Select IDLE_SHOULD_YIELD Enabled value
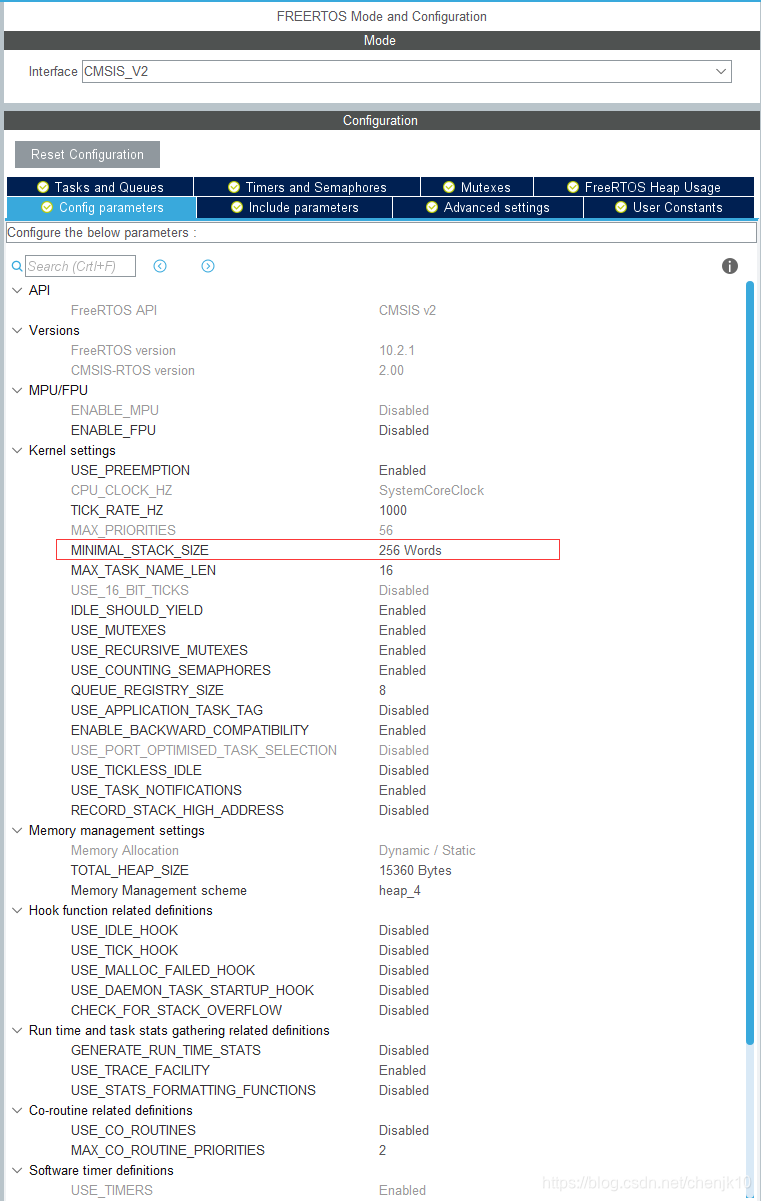The image size is (761, 1201). (x=402, y=610)
